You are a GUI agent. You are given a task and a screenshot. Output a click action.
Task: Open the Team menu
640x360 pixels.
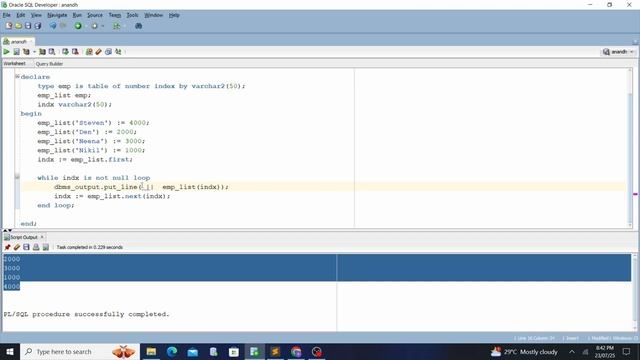point(115,15)
